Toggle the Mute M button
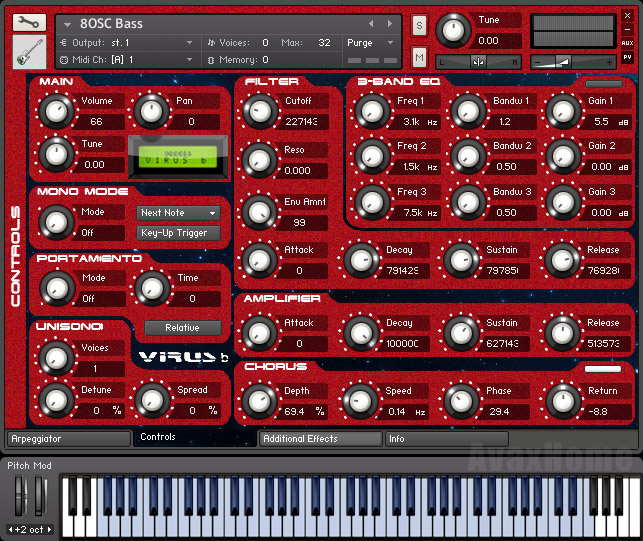This screenshot has width=643, height=541. 419,57
